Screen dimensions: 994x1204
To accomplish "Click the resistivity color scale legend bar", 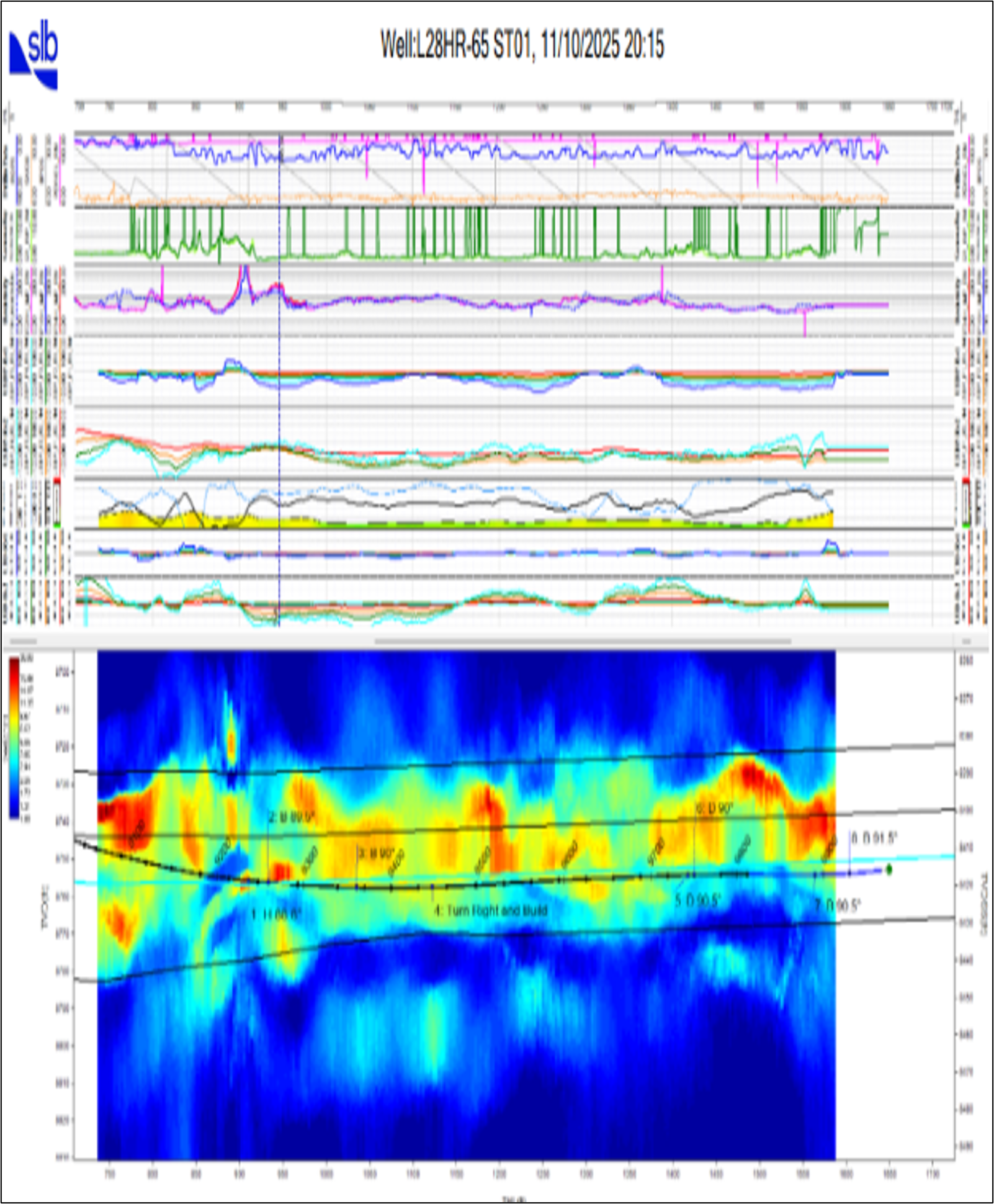I will [14, 737].
